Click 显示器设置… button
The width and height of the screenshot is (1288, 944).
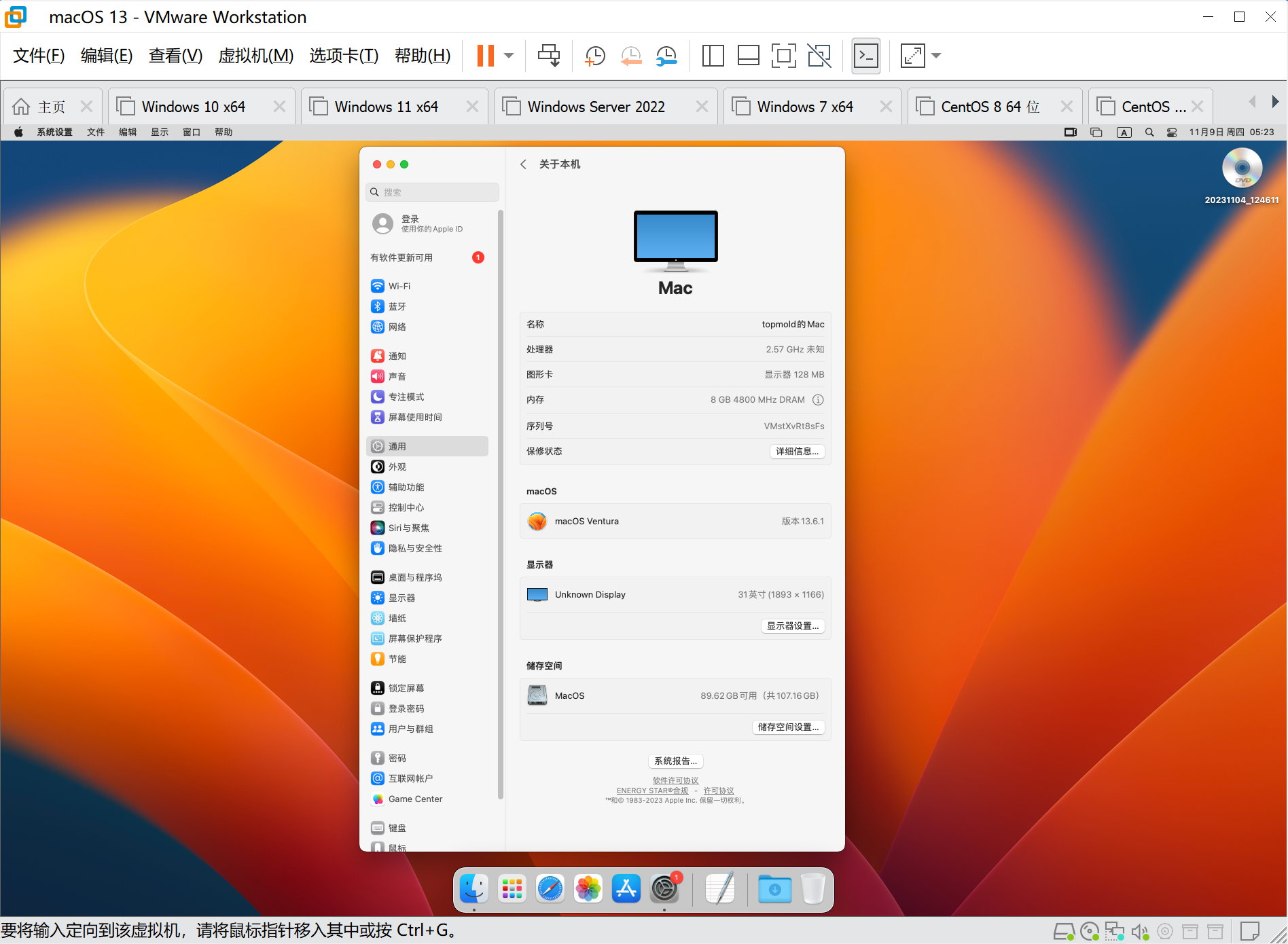[x=793, y=625]
